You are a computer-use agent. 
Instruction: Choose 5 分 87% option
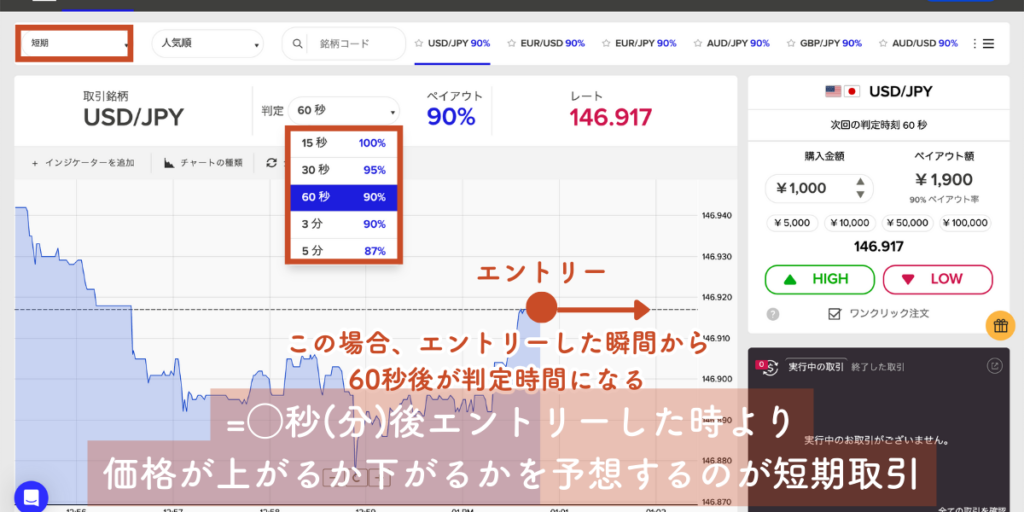point(344,251)
